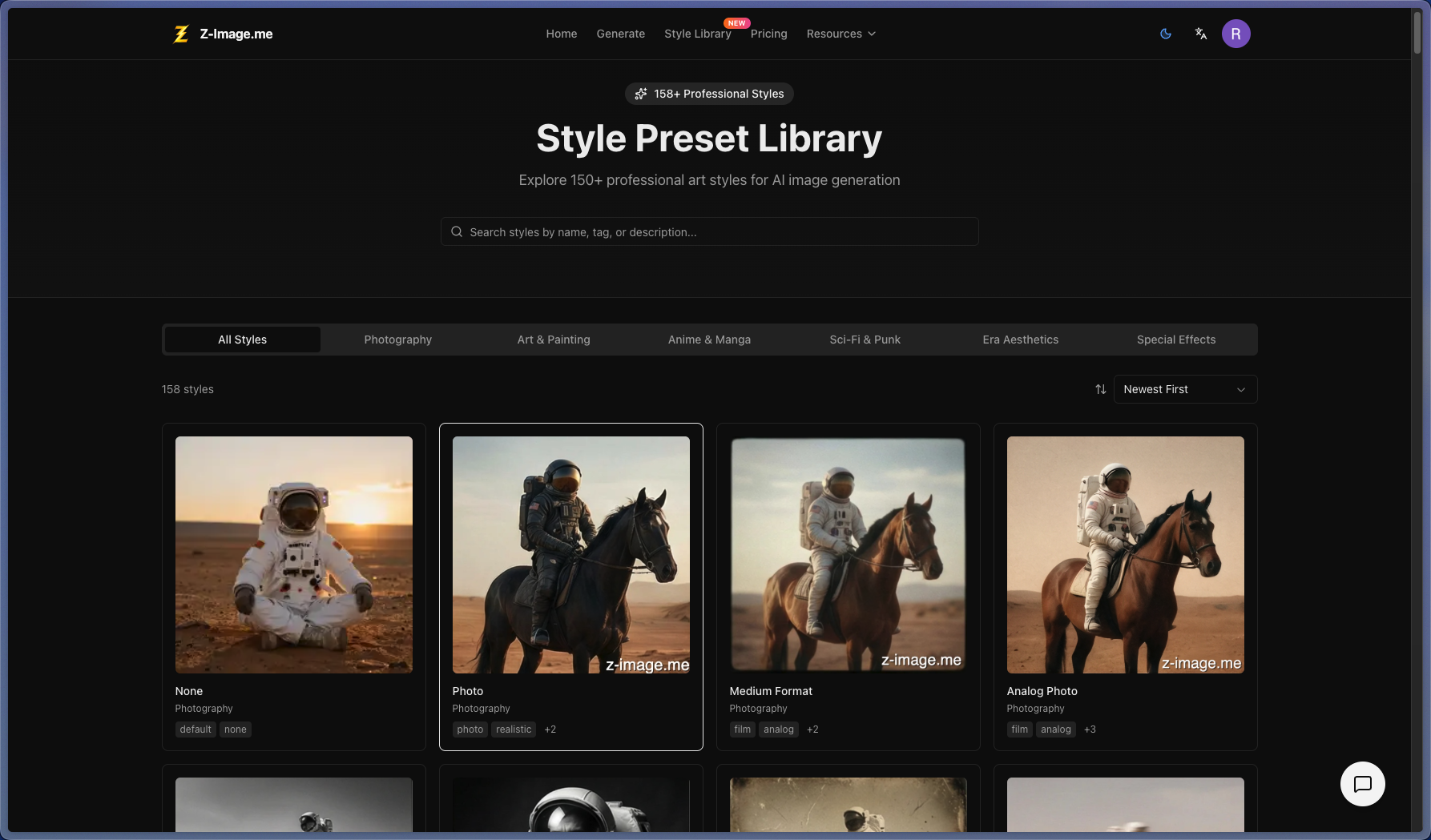1431x840 pixels.
Task: Open the language translation icon
Action: click(x=1200, y=34)
